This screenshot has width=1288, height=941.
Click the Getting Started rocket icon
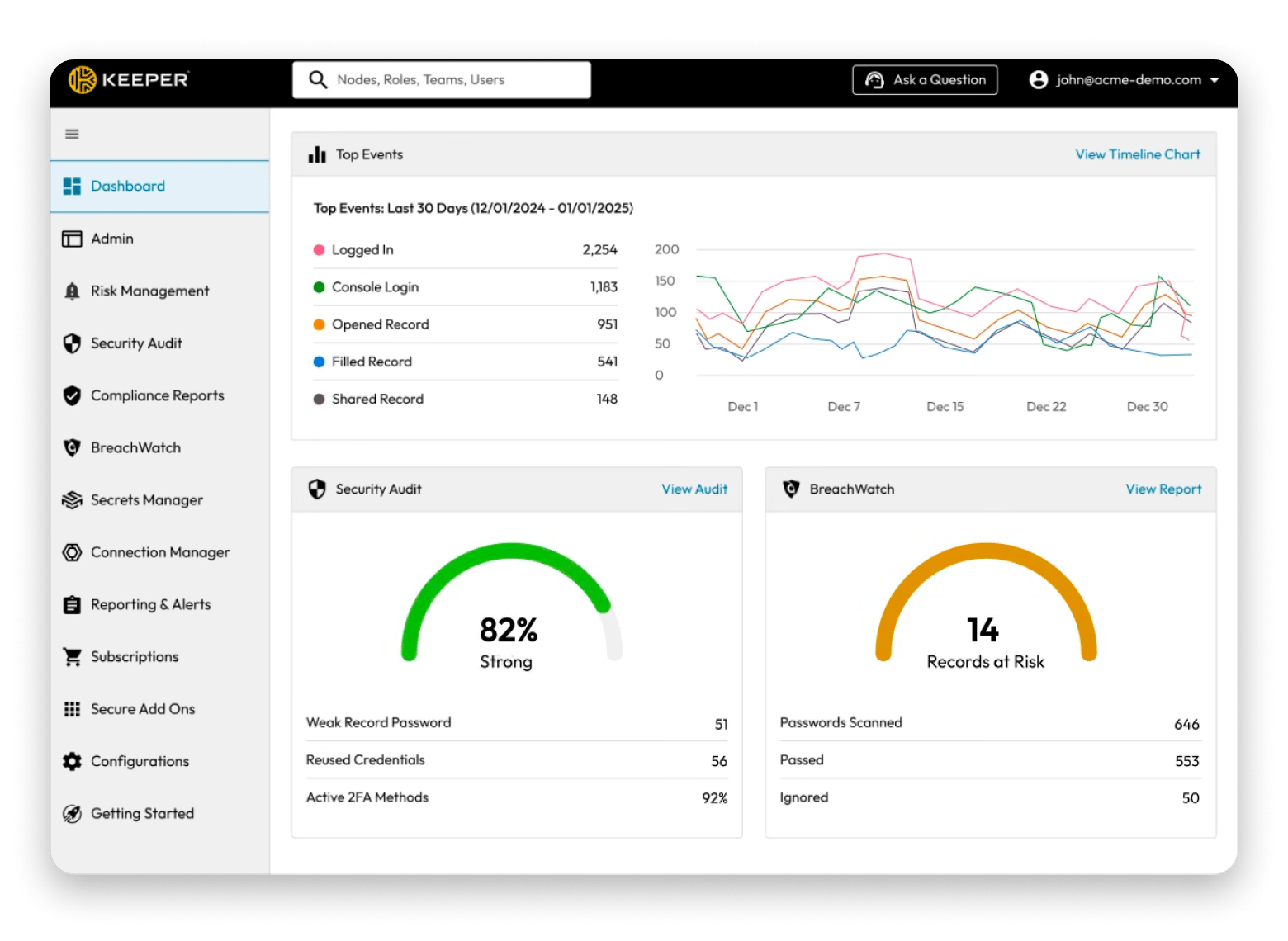click(x=73, y=814)
